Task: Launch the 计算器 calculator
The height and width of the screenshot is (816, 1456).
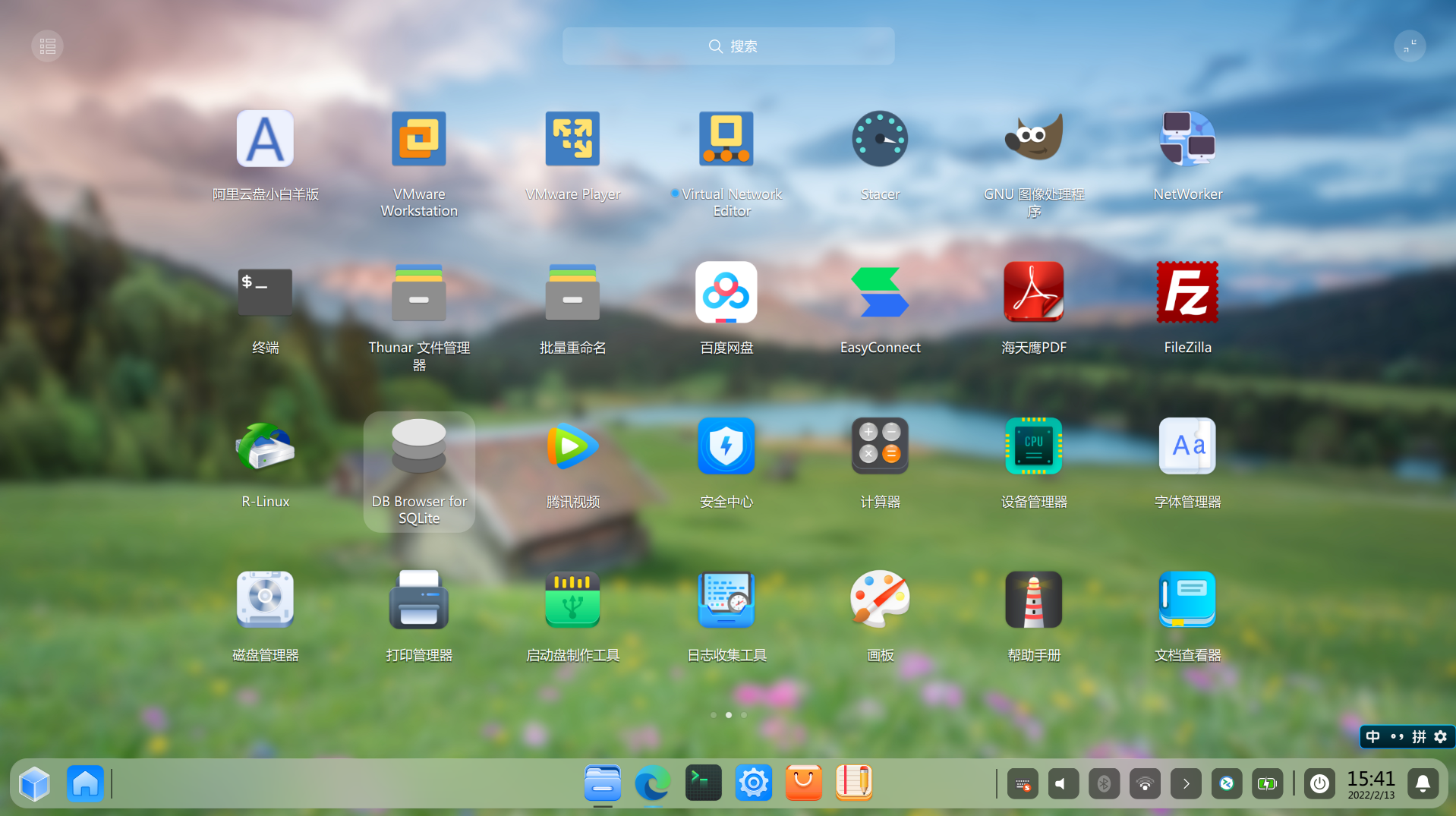Action: pyautogui.click(x=880, y=446)
